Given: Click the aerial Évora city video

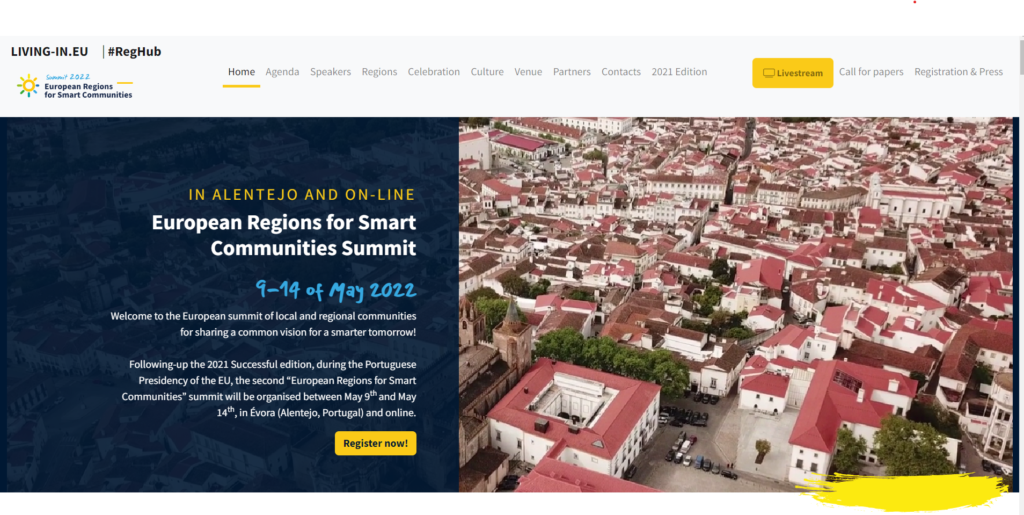Looking at the screenshot, I should (735, 304).
